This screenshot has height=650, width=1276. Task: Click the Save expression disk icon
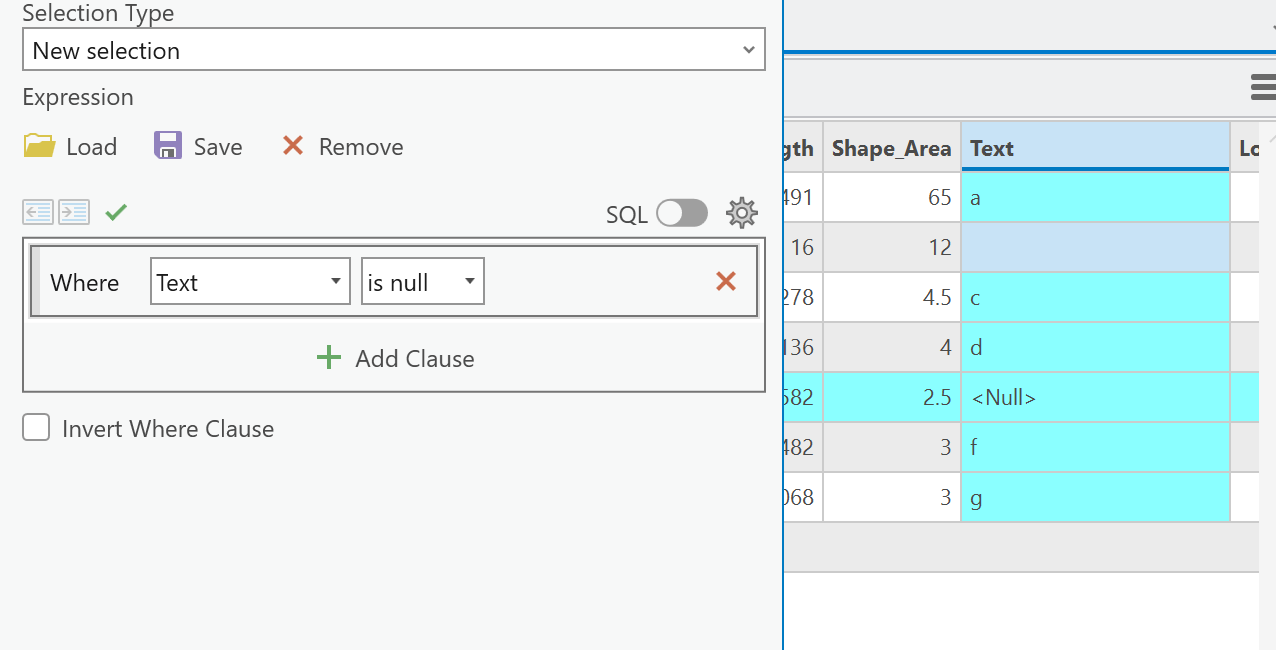tap(168, 146)
